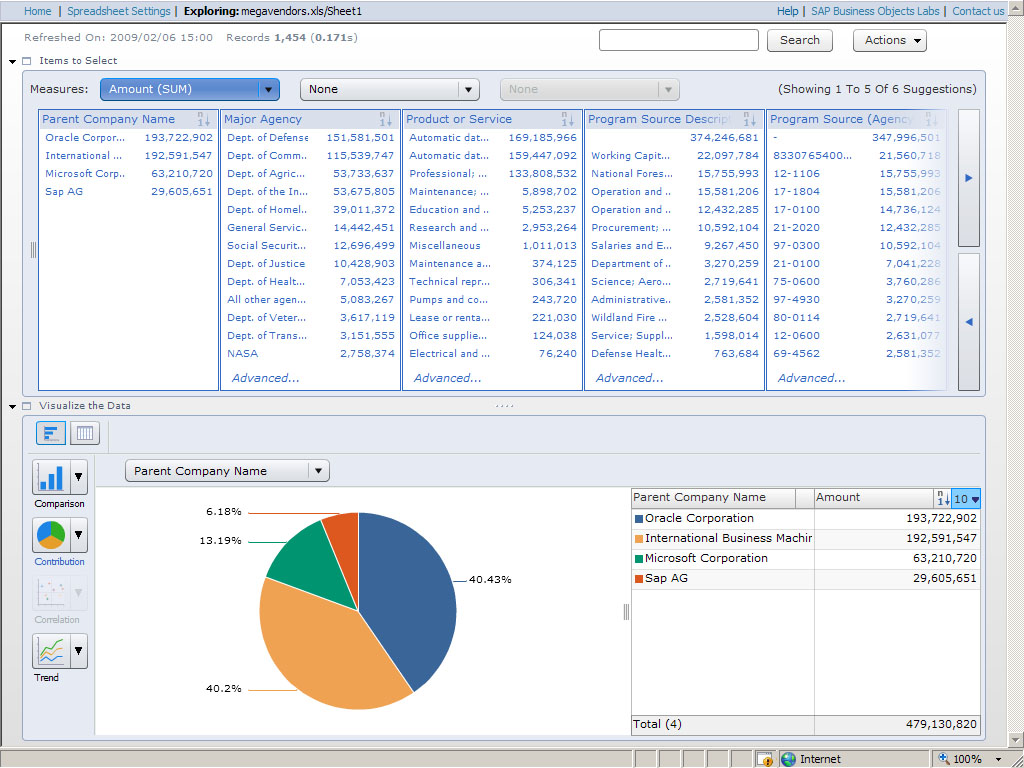Click right arrow for next suggestions
This screenshot has height=768, width=1024.
(968, 178)
